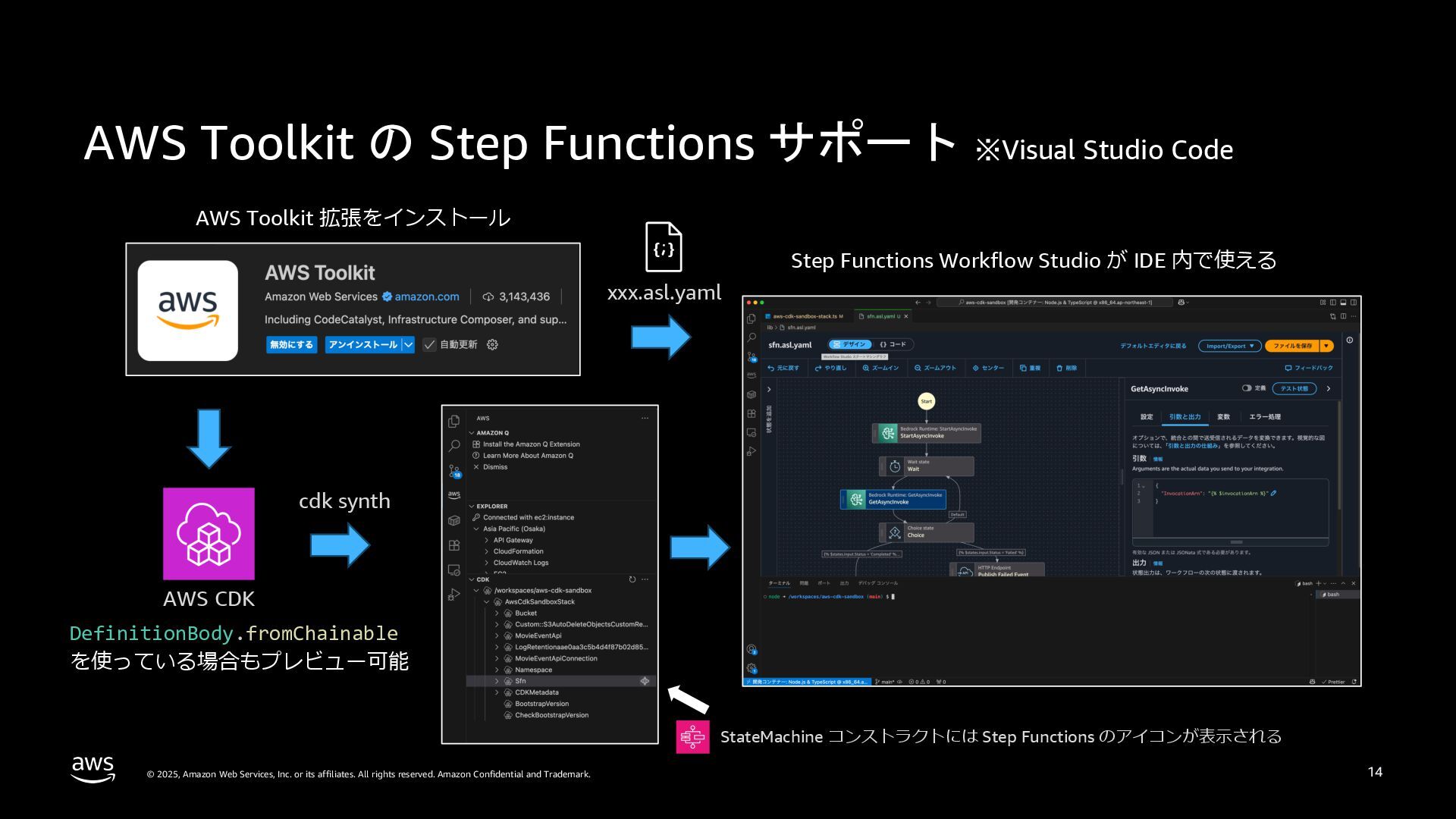Click Delete (削除) in Workflow Studio toolbar
Image resolution: width=1456 pixels, height=819 pixels.
coord(1066,368)
